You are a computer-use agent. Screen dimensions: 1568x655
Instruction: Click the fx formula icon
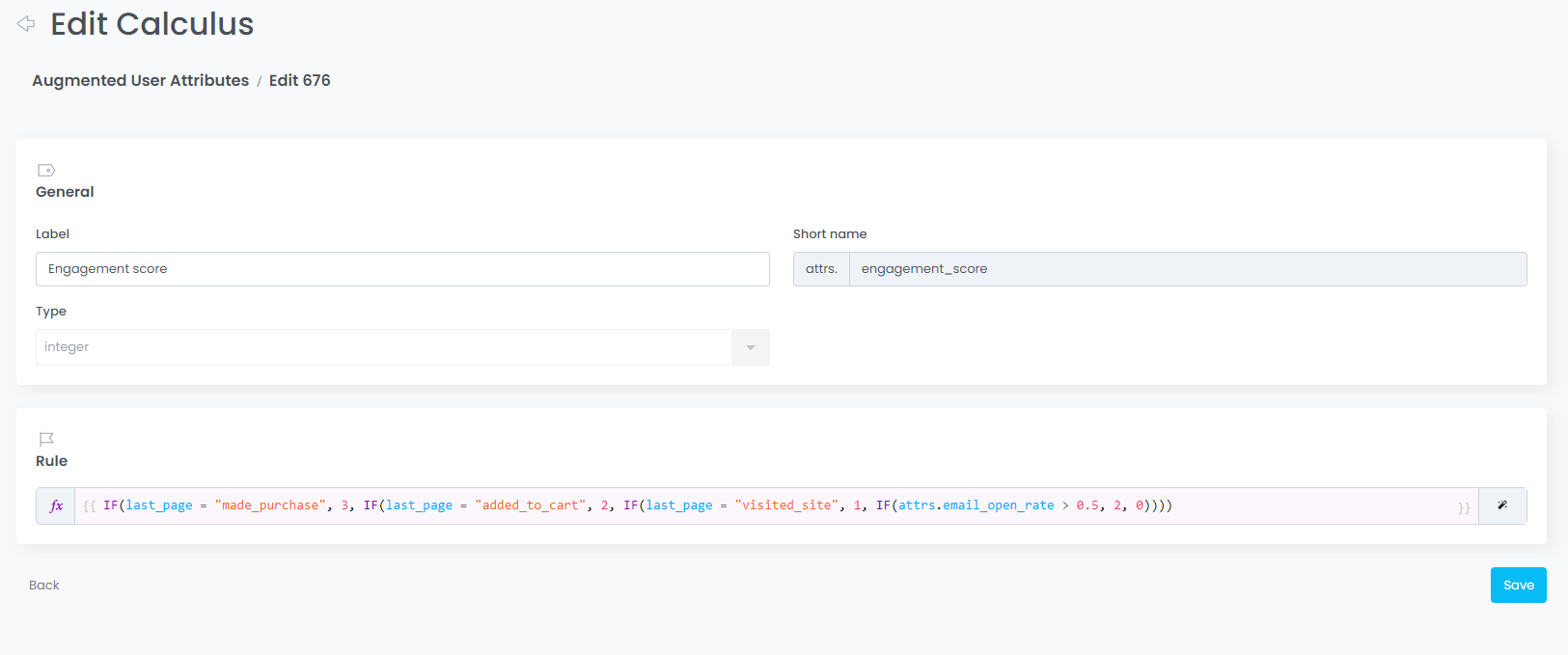click(56, 505)
